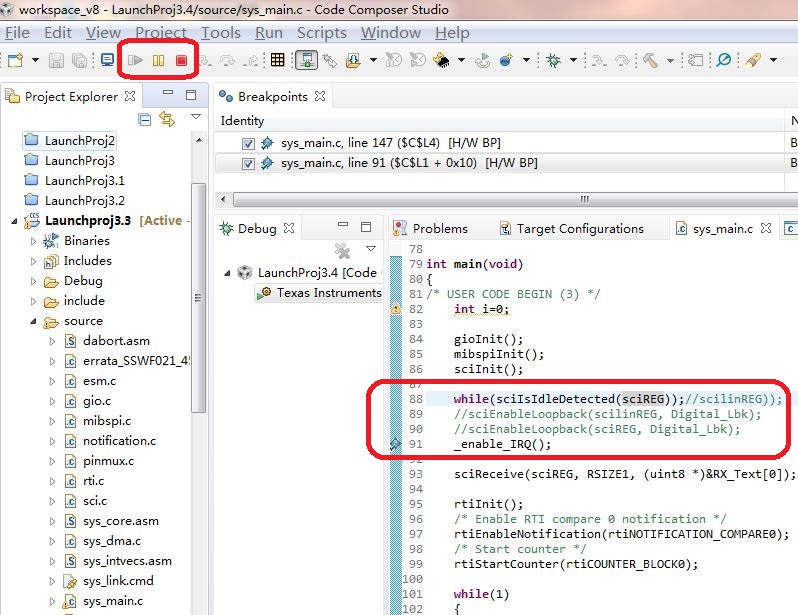The width and height of the screenshot is (798, 615).
Task: Click the chip flash toolbar icon
Action: click(442, 61)
